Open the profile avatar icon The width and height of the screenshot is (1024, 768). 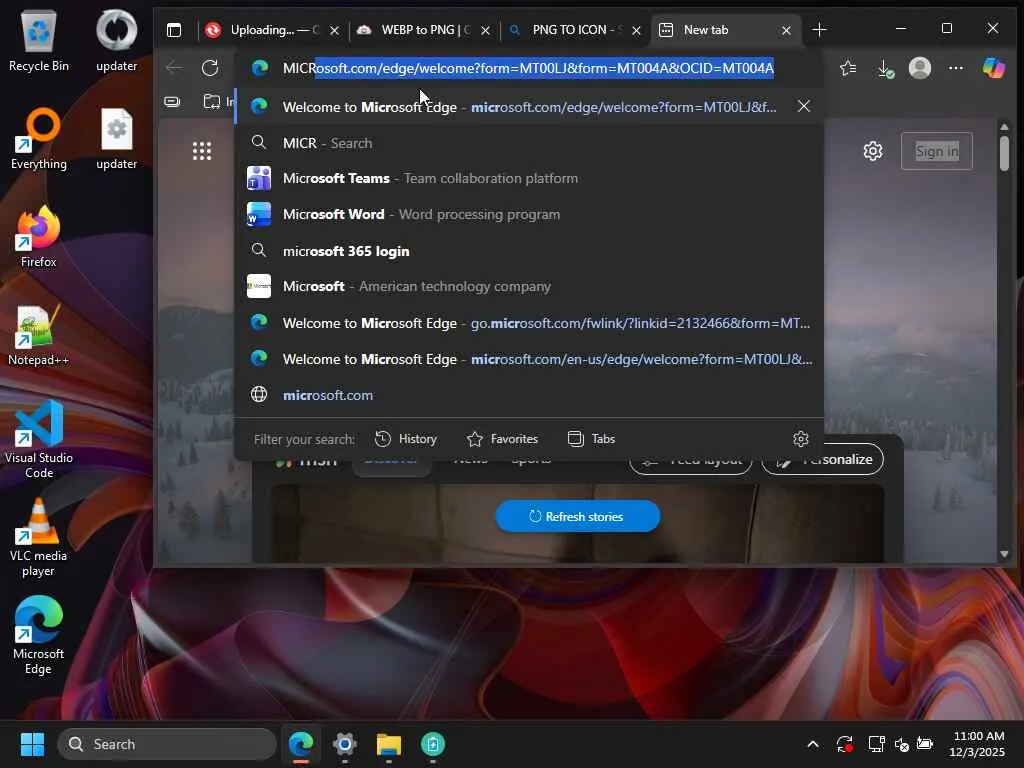pos(920,68)
